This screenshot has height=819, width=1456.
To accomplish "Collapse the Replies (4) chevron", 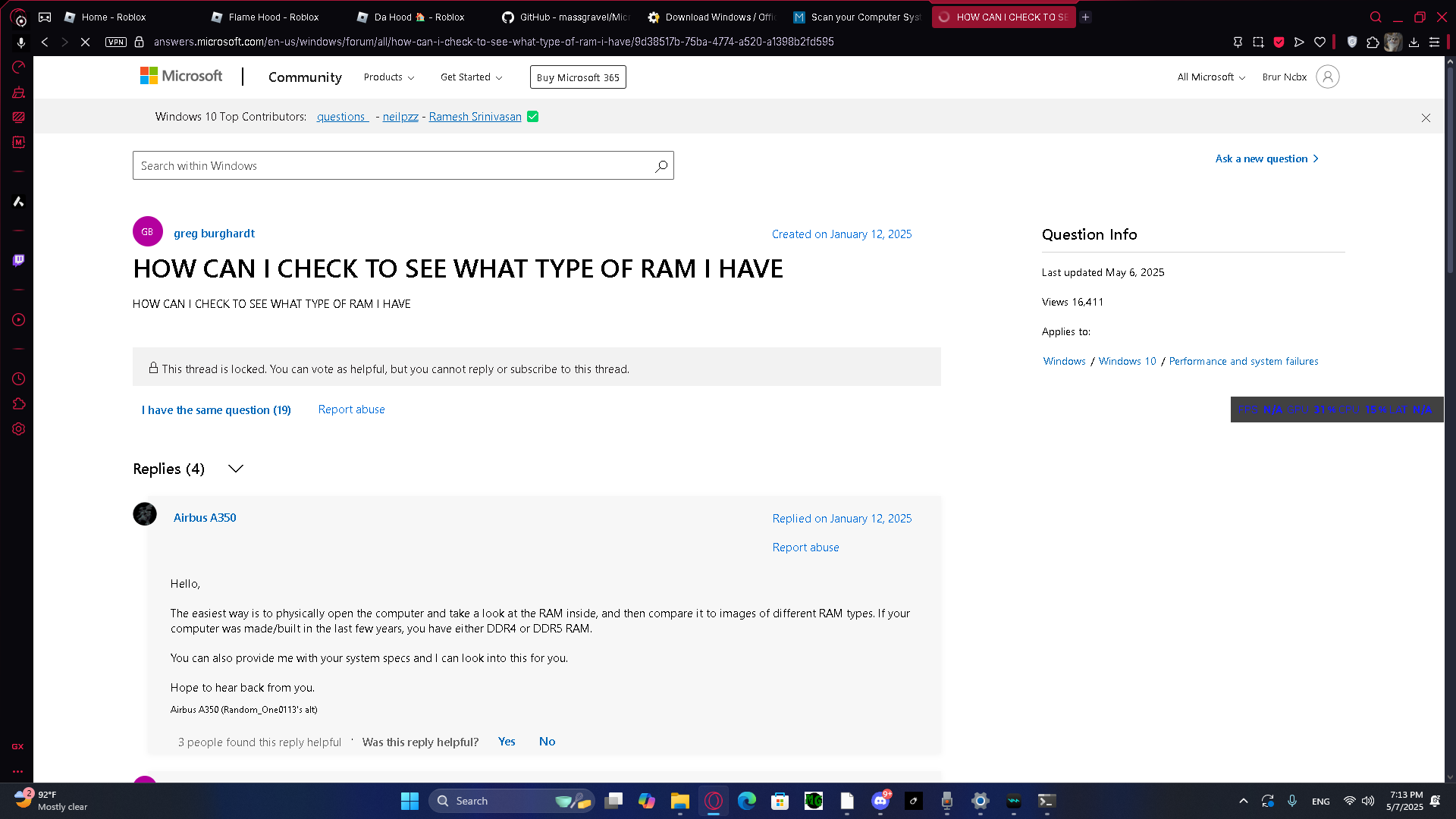I will 236,469.
